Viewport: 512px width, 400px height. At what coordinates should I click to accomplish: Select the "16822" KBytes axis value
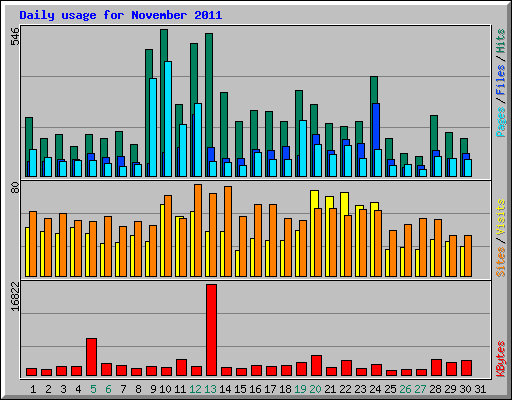pos(15,296)
